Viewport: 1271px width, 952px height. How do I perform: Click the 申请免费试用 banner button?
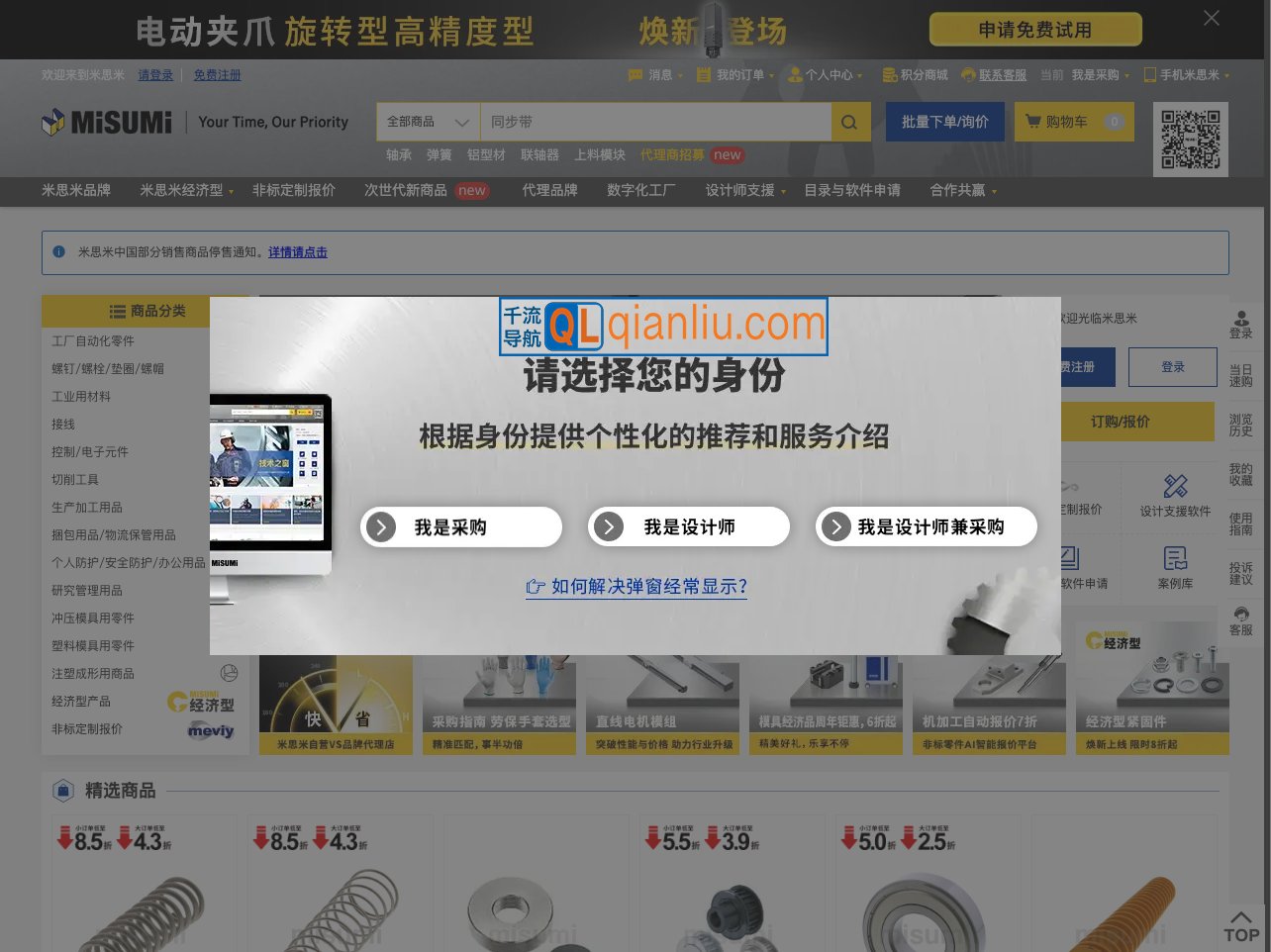click(x=1035, y=29)
